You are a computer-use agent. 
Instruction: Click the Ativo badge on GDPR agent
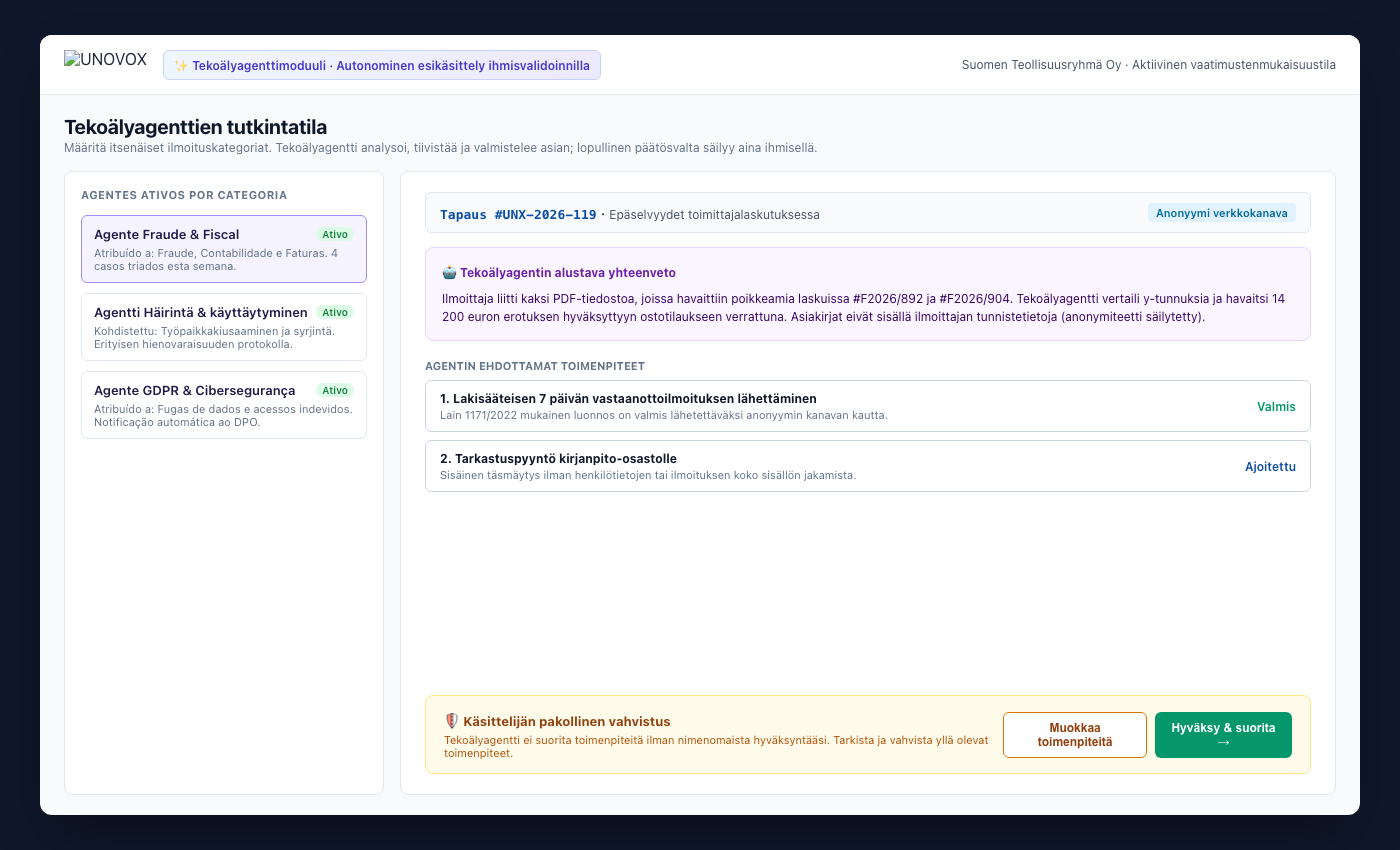pos(335,390)
